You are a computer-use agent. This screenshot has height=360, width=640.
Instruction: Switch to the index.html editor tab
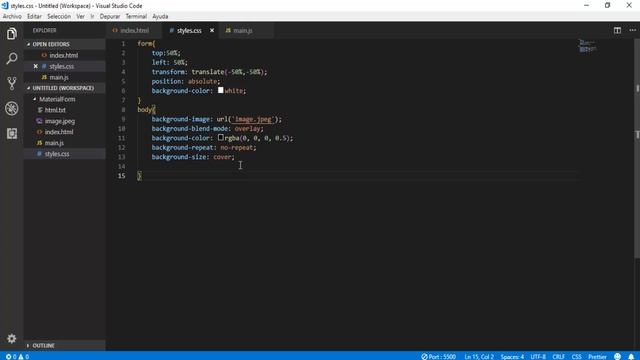click(x=134, y=30)
